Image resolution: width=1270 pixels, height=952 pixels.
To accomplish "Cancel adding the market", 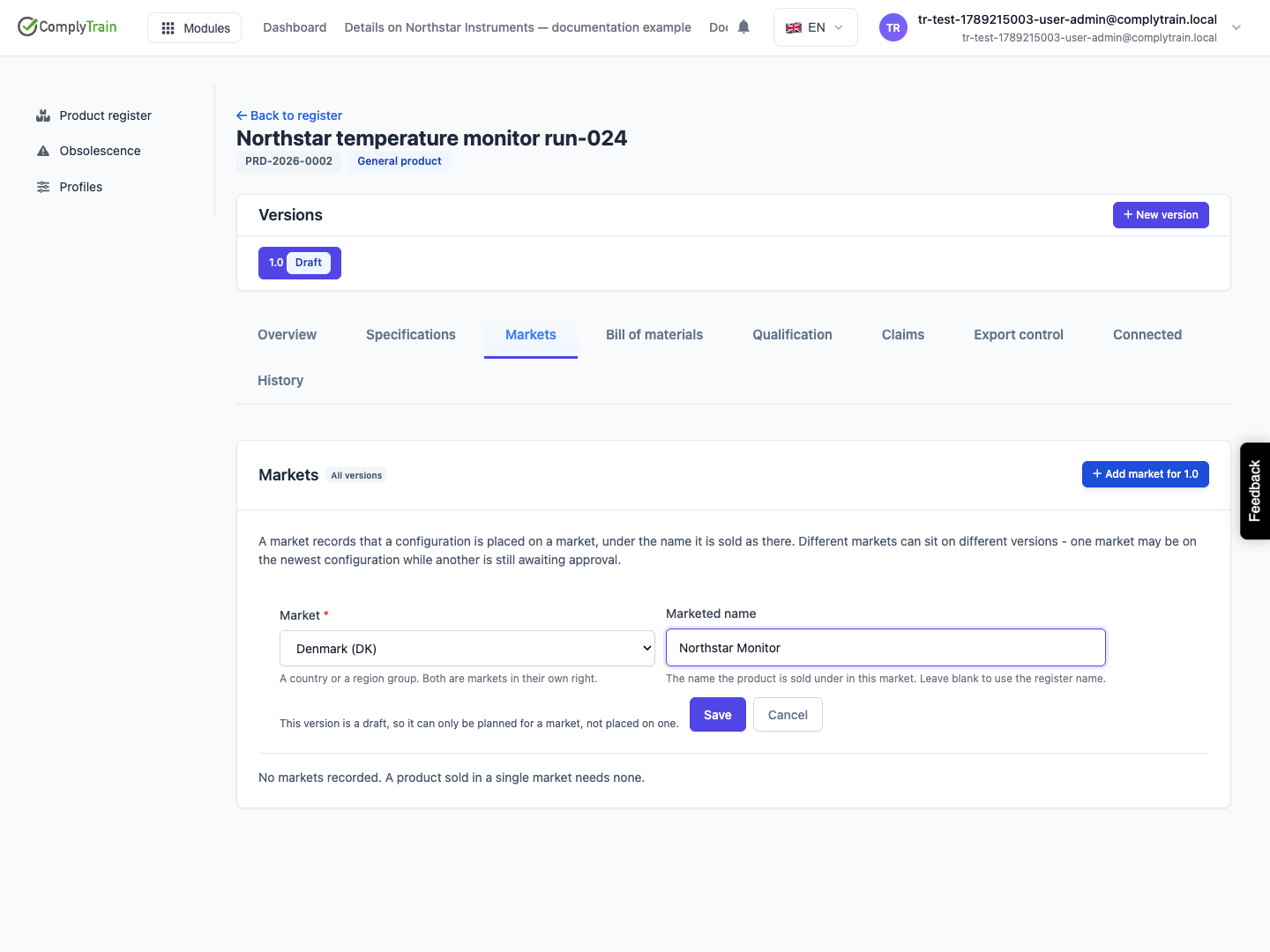I will click(x=788, y=715).
